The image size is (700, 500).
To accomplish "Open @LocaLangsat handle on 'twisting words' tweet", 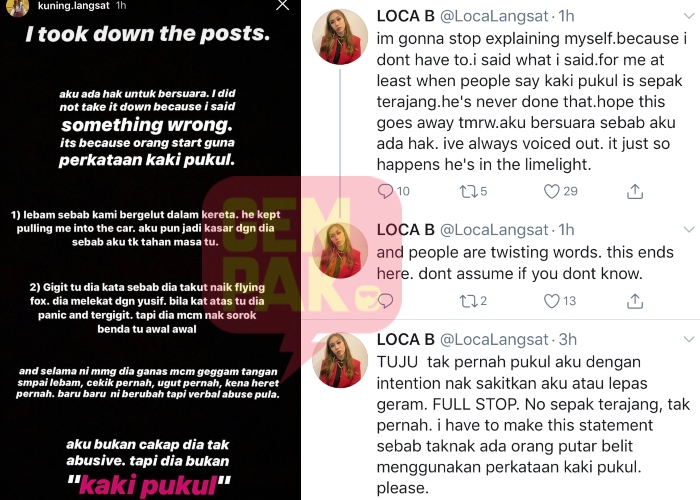I will click(494, 229).
